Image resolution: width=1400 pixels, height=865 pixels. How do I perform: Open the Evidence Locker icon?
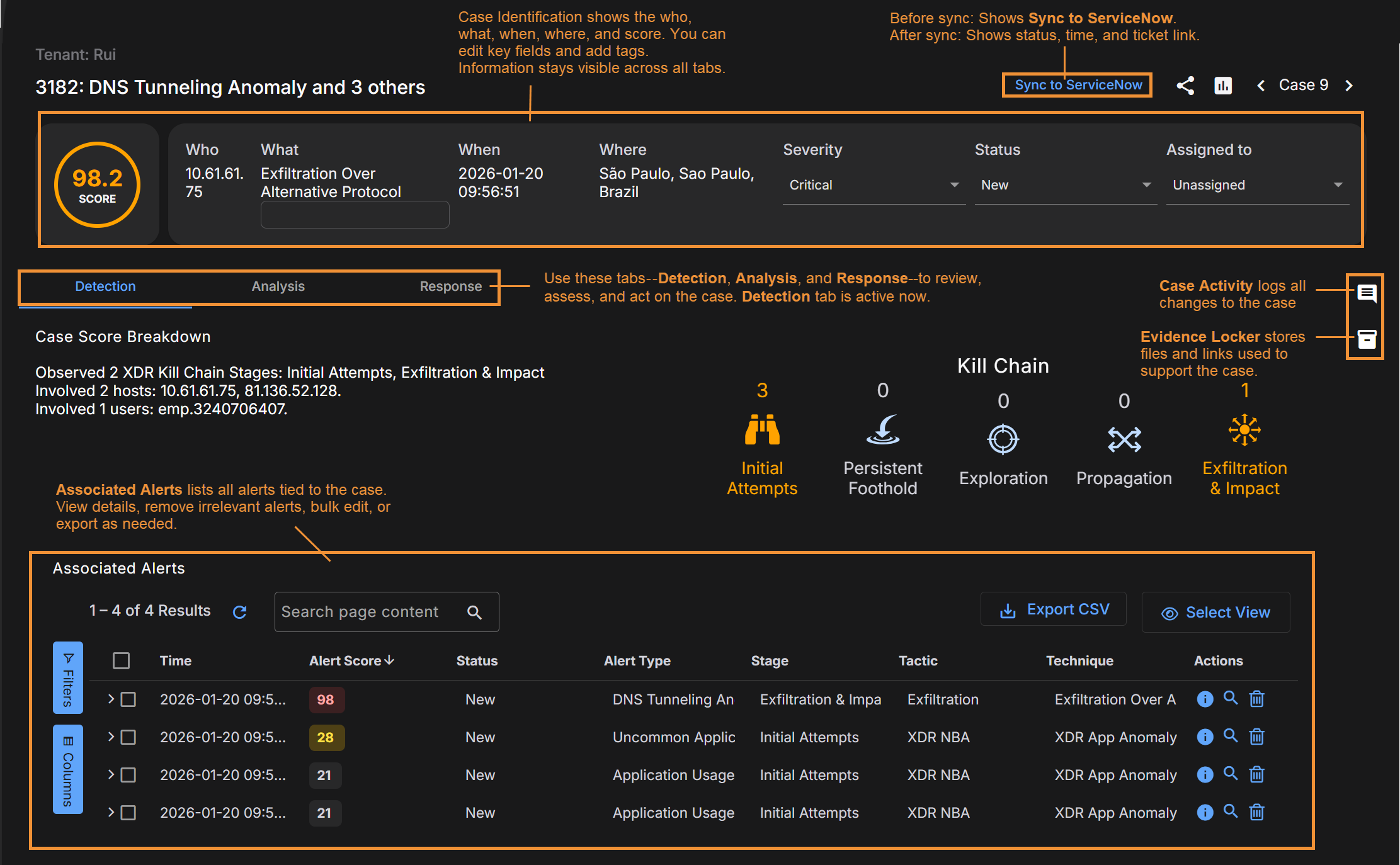(x=1366, y=339)
